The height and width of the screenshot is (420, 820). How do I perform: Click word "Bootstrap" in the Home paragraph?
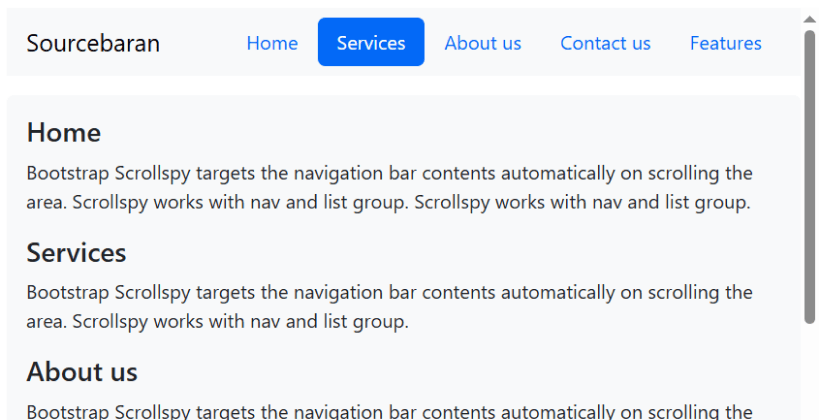(67, 174)
